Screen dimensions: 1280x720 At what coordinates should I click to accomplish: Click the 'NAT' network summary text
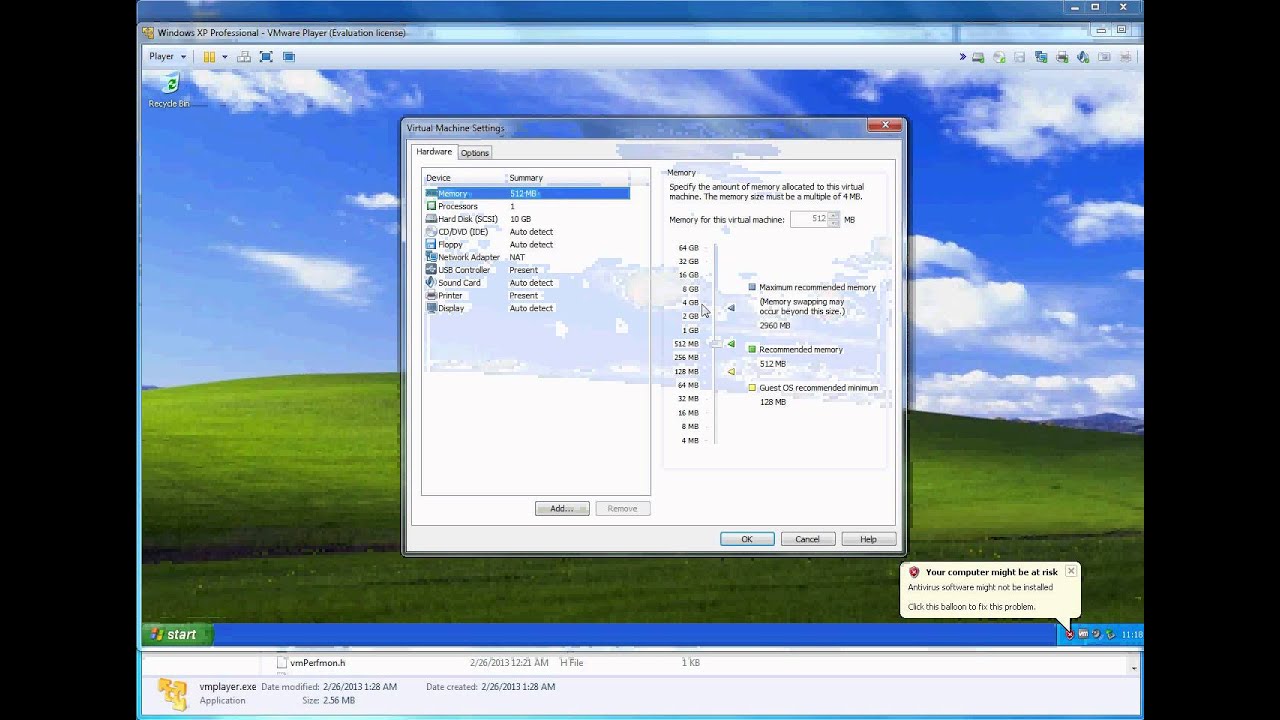click(517, 257)
